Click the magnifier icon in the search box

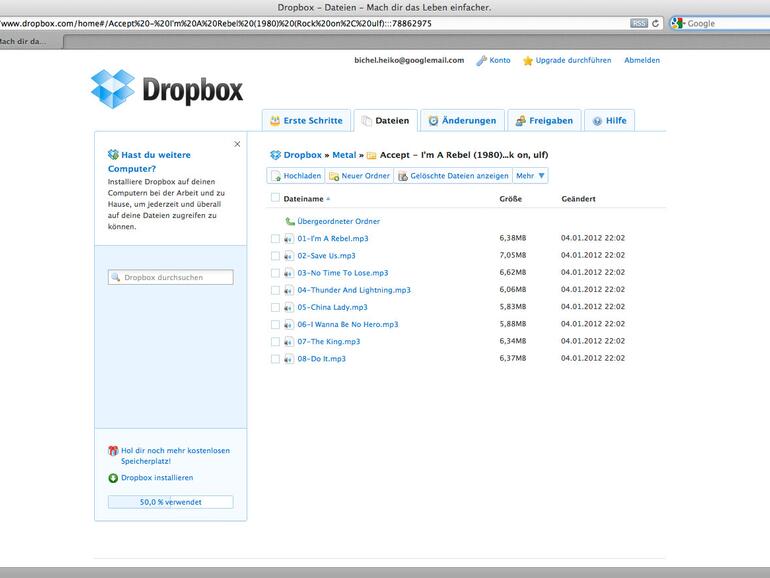(x=115, y=277)
